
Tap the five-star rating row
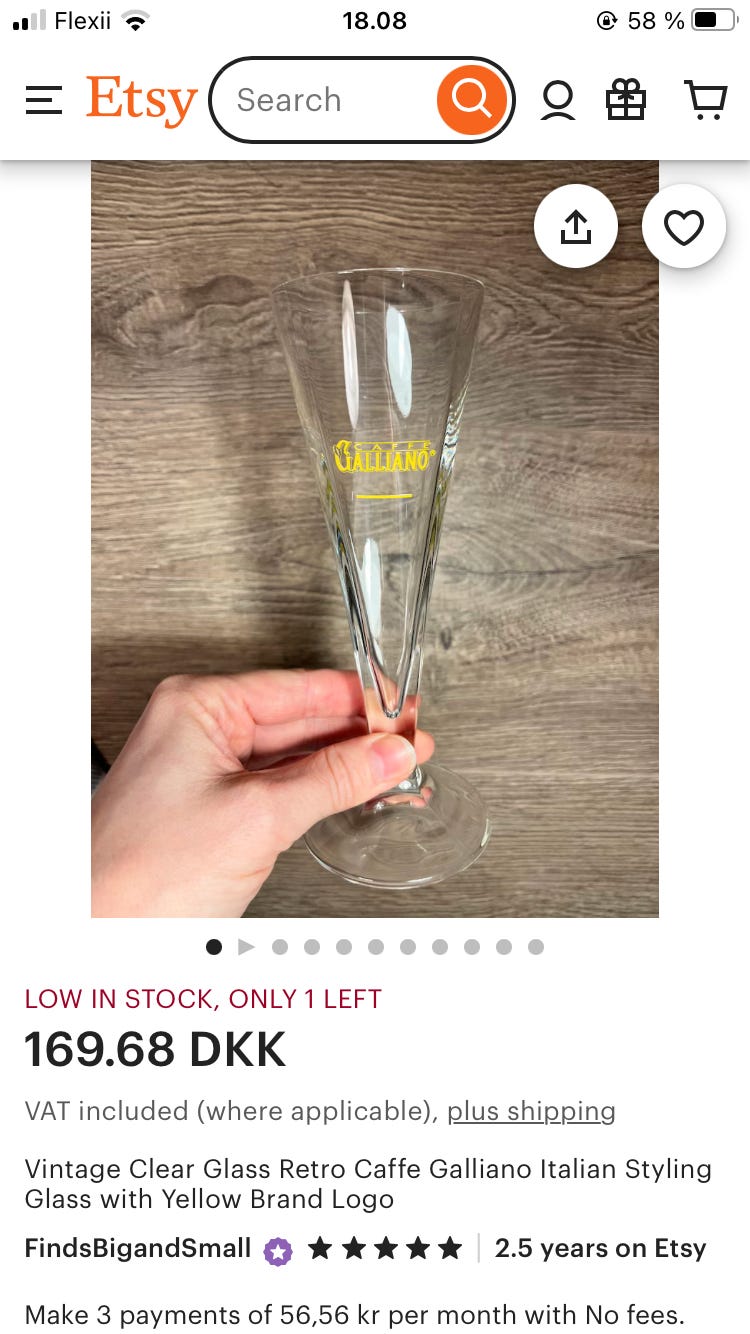click(385, 1248)
